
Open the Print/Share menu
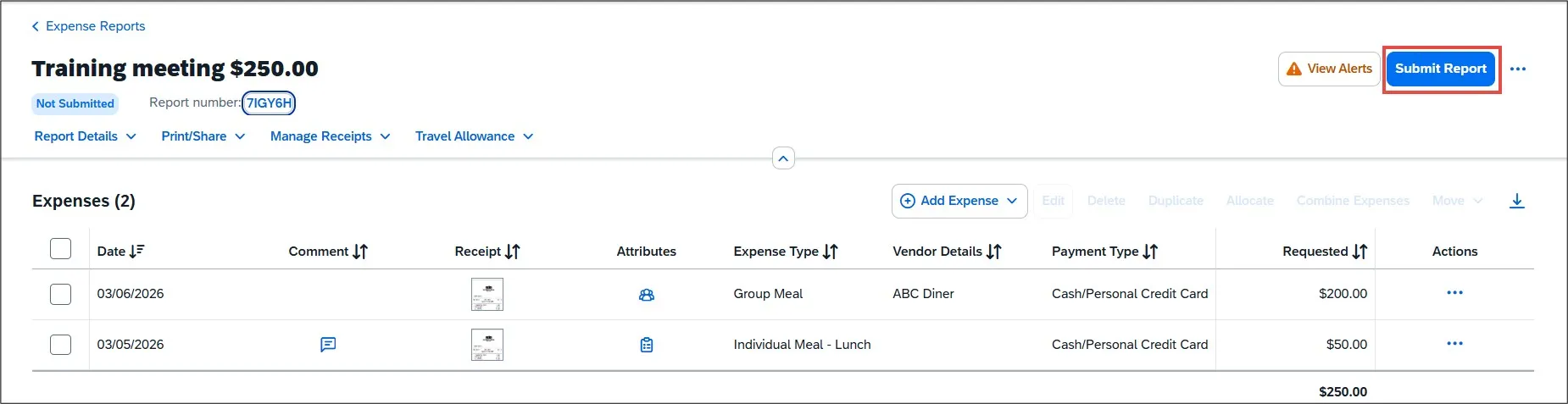(x=203, y=136)
